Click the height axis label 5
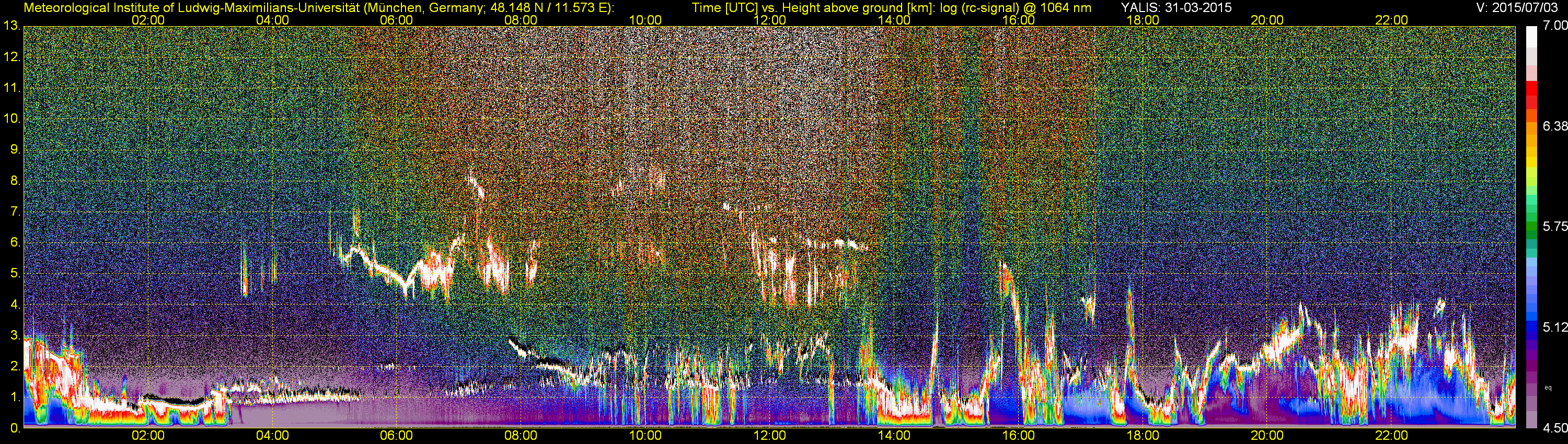The width and height of the screenshot is (1568, 444). [15, 274]
